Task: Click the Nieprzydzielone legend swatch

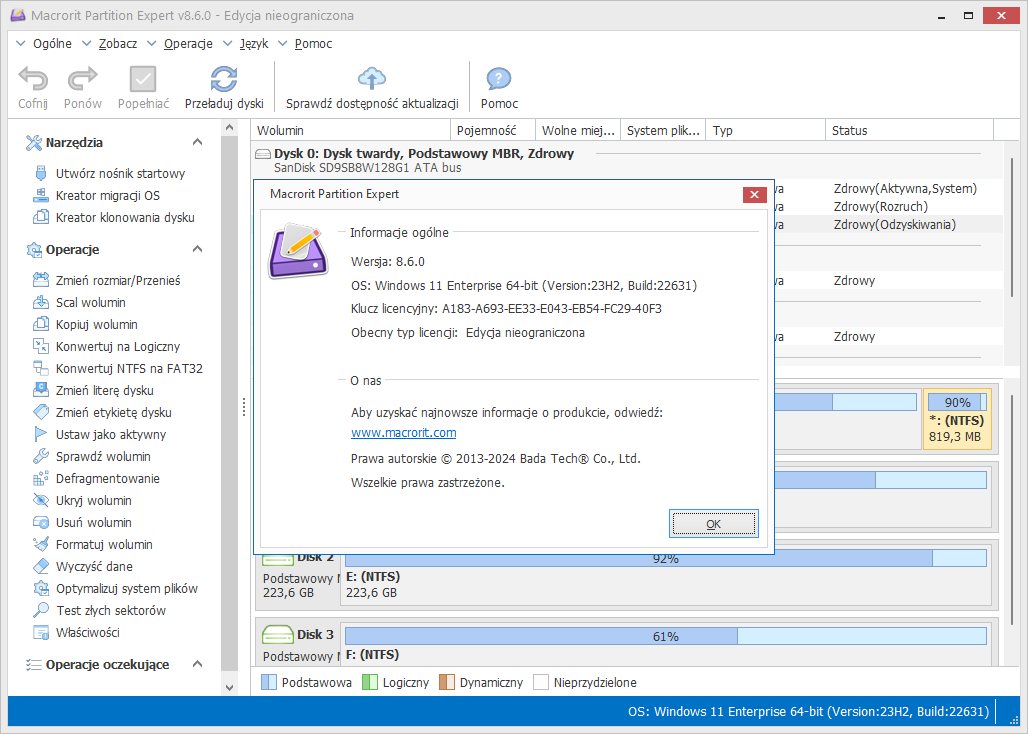Action: point(541,682)
